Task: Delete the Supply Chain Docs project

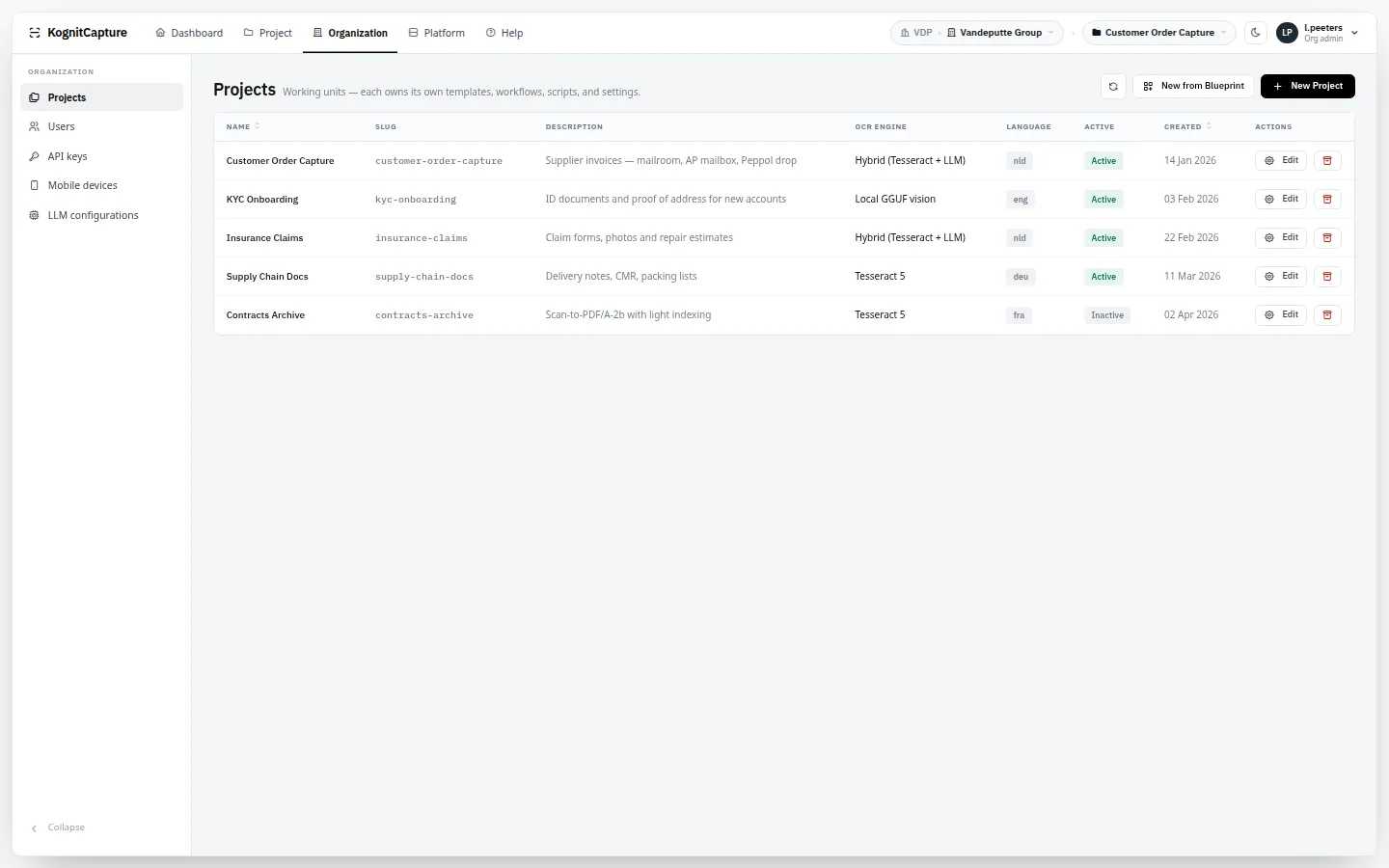Action: [x=1327, y=277]
